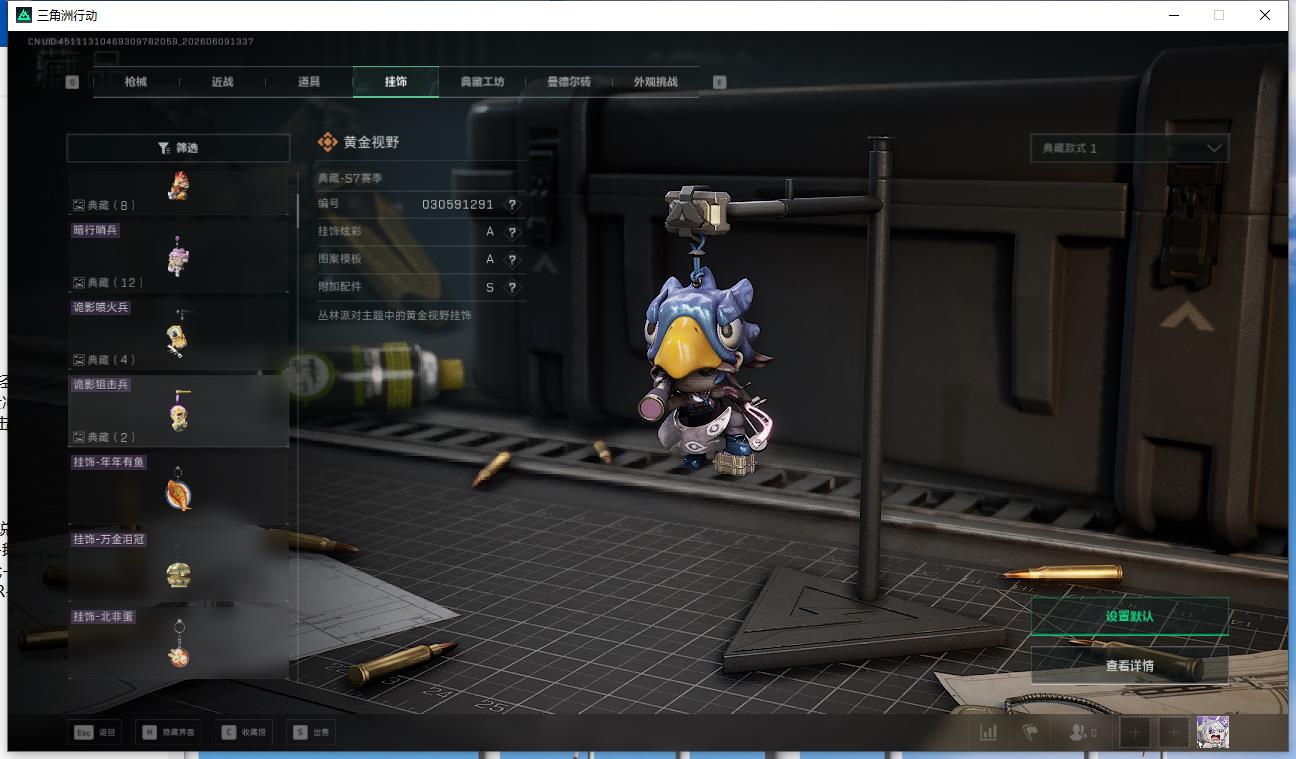Screen dimensions: 1296x759
Task: Click the Esc 返回 back button
Action: pos(95,732)
